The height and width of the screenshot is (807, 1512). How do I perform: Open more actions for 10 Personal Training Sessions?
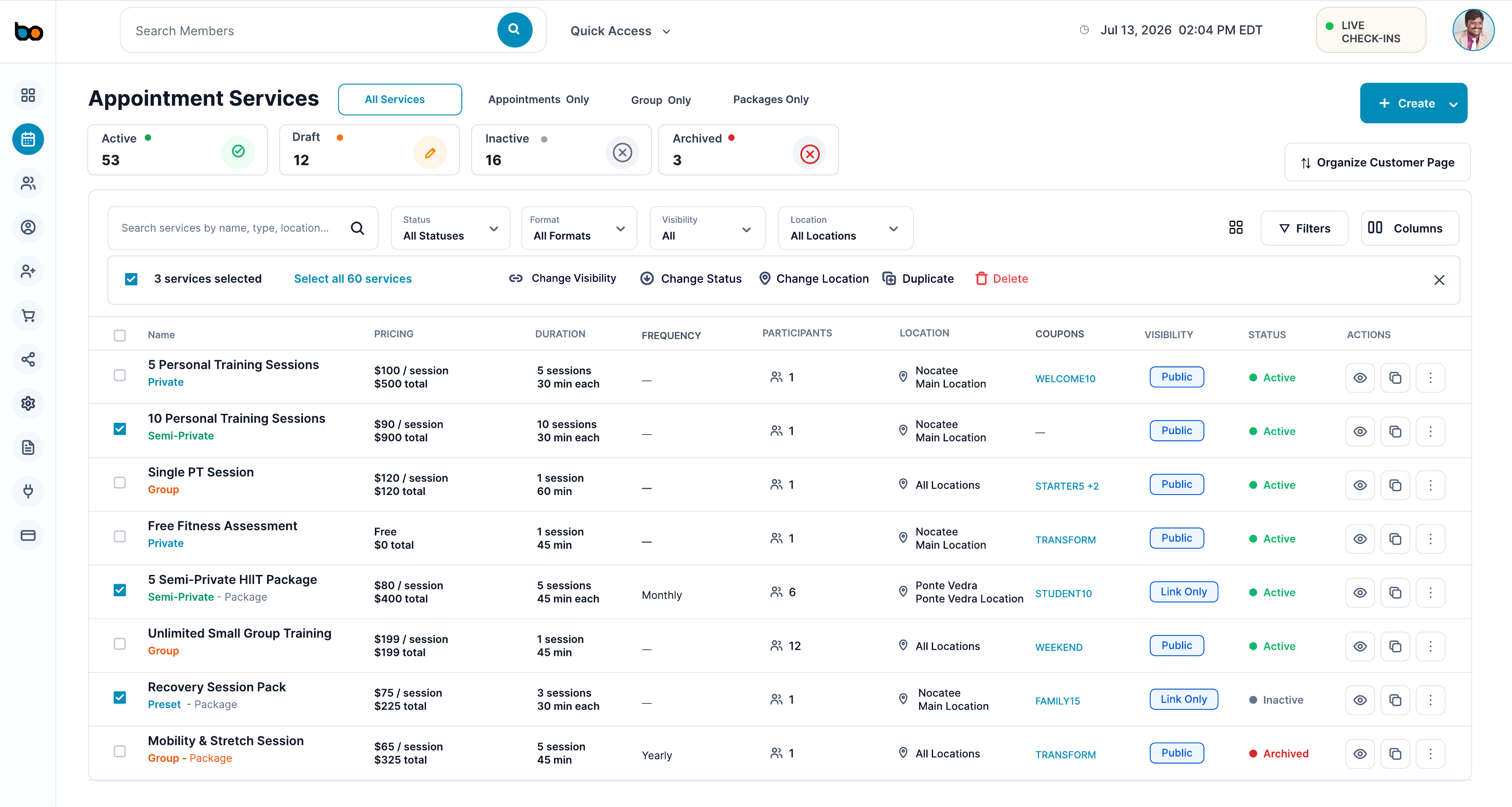1430,431
